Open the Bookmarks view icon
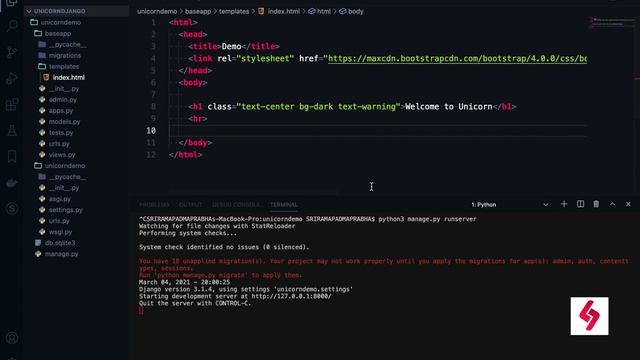 (12, 156)
